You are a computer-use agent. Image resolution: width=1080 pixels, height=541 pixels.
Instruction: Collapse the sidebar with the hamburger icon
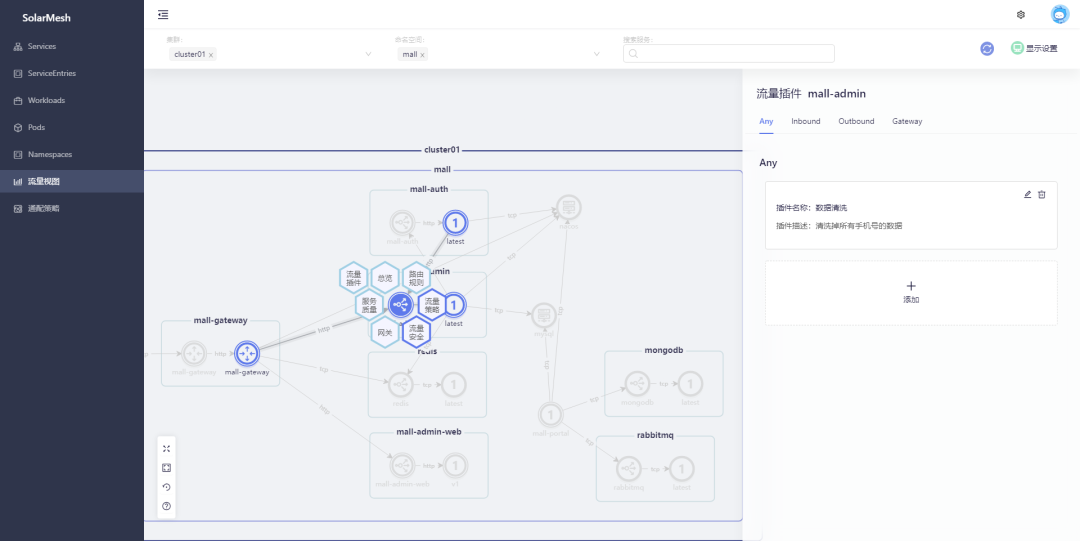163,15
